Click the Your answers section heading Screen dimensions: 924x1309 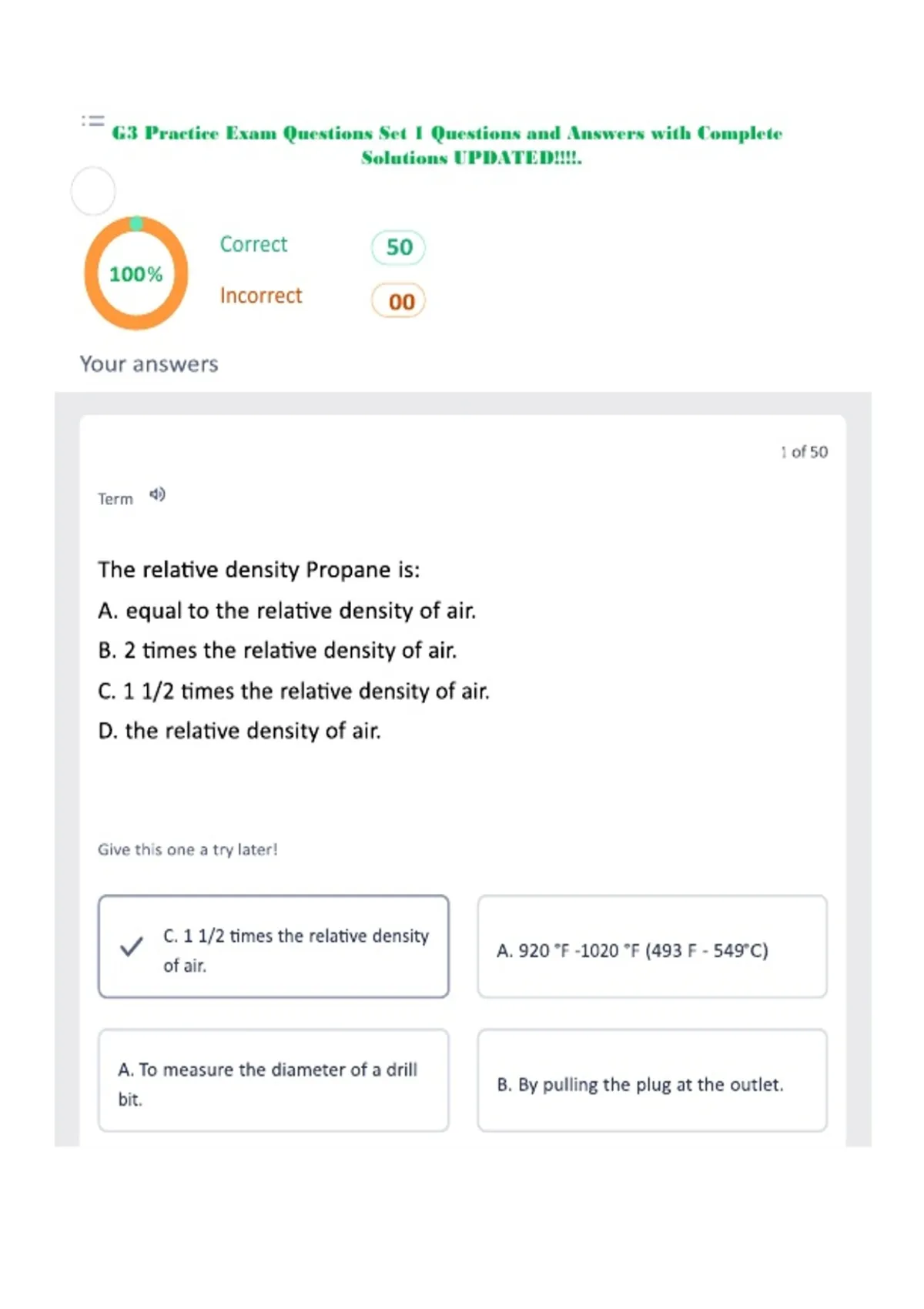click(149, 364)
